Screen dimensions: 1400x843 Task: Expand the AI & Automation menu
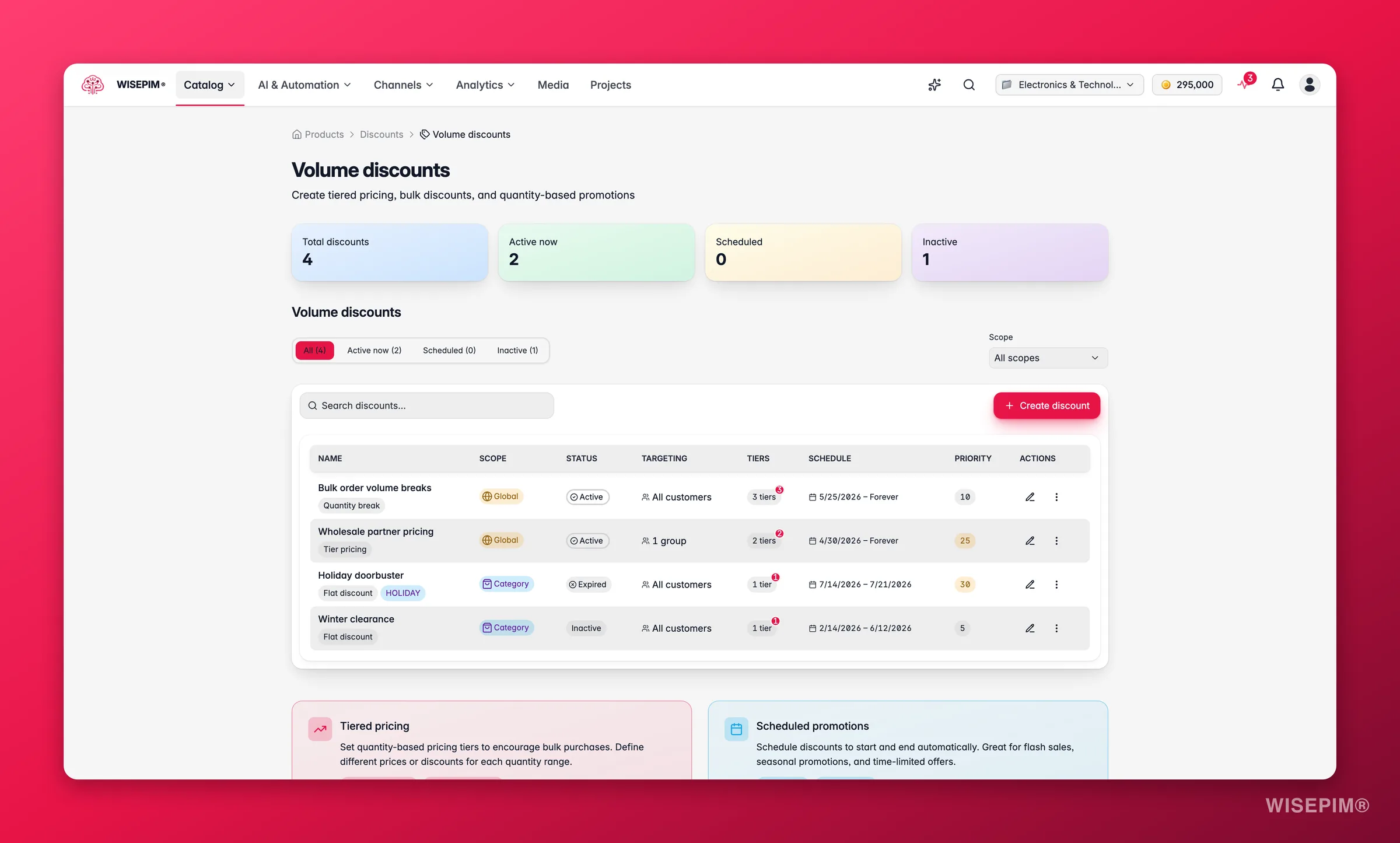[304, 85]
